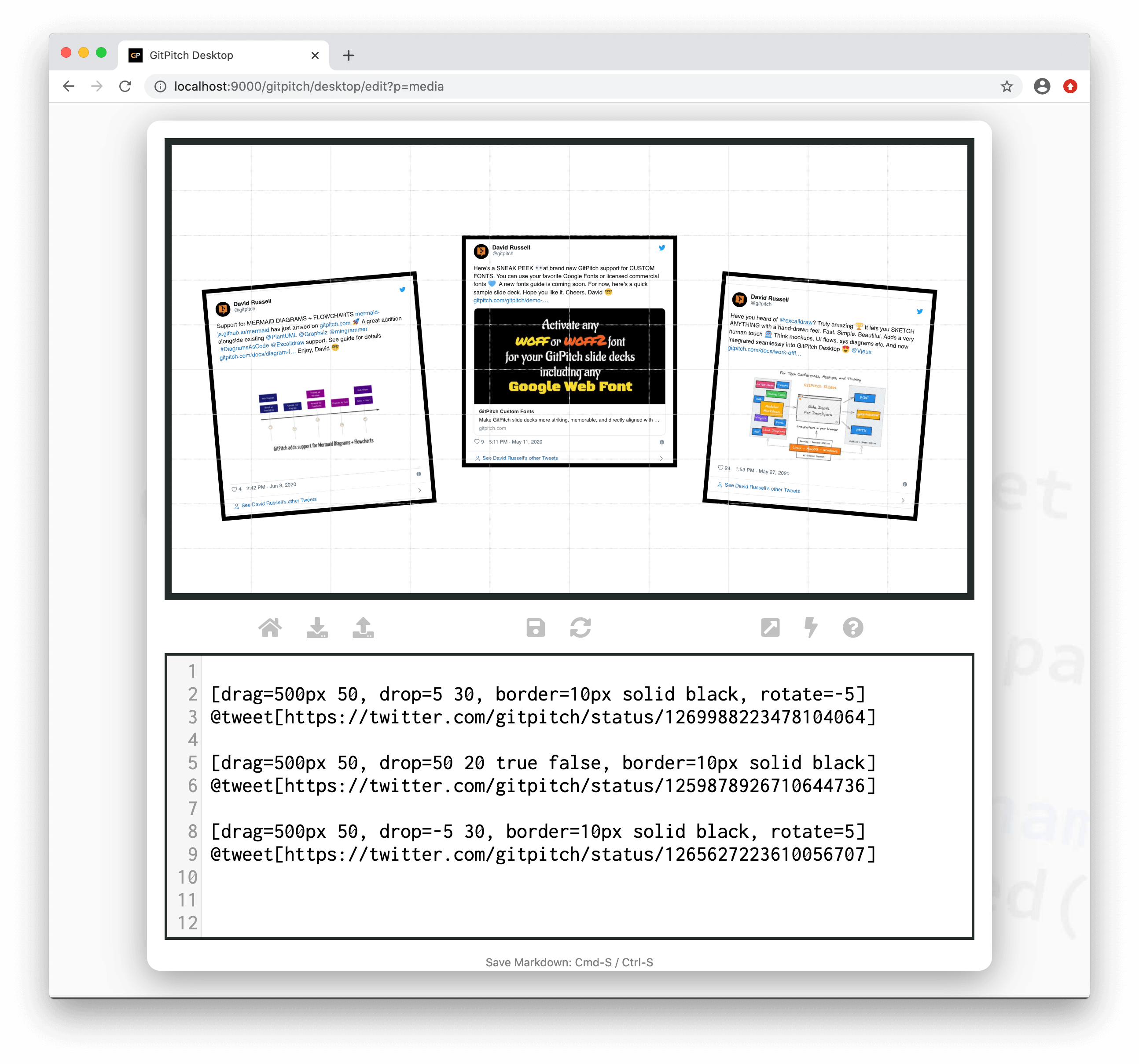Open preview via external link arrow icon
Screen dimensions: 1139x1064
770,627
